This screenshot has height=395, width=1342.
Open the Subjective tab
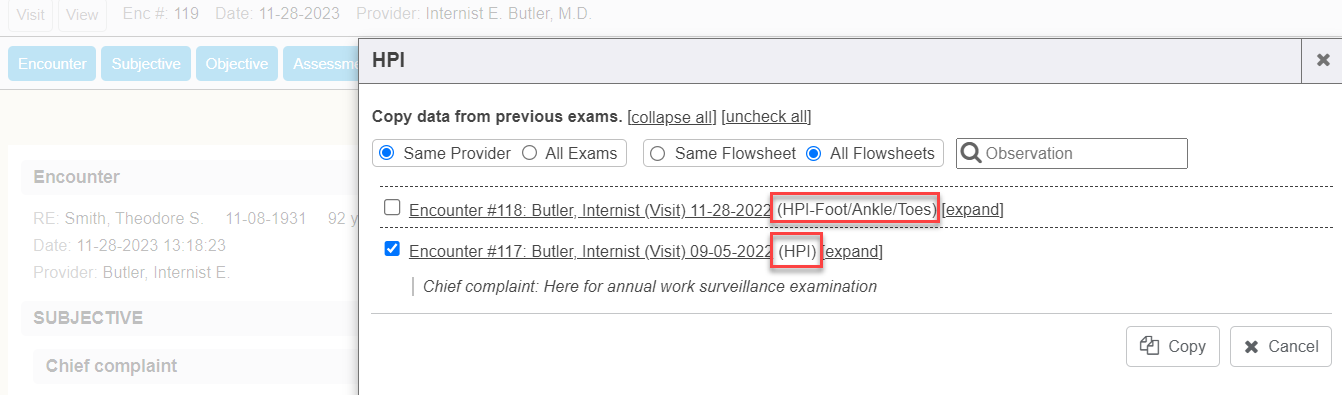pyautogui.click(x=146, y=63)
